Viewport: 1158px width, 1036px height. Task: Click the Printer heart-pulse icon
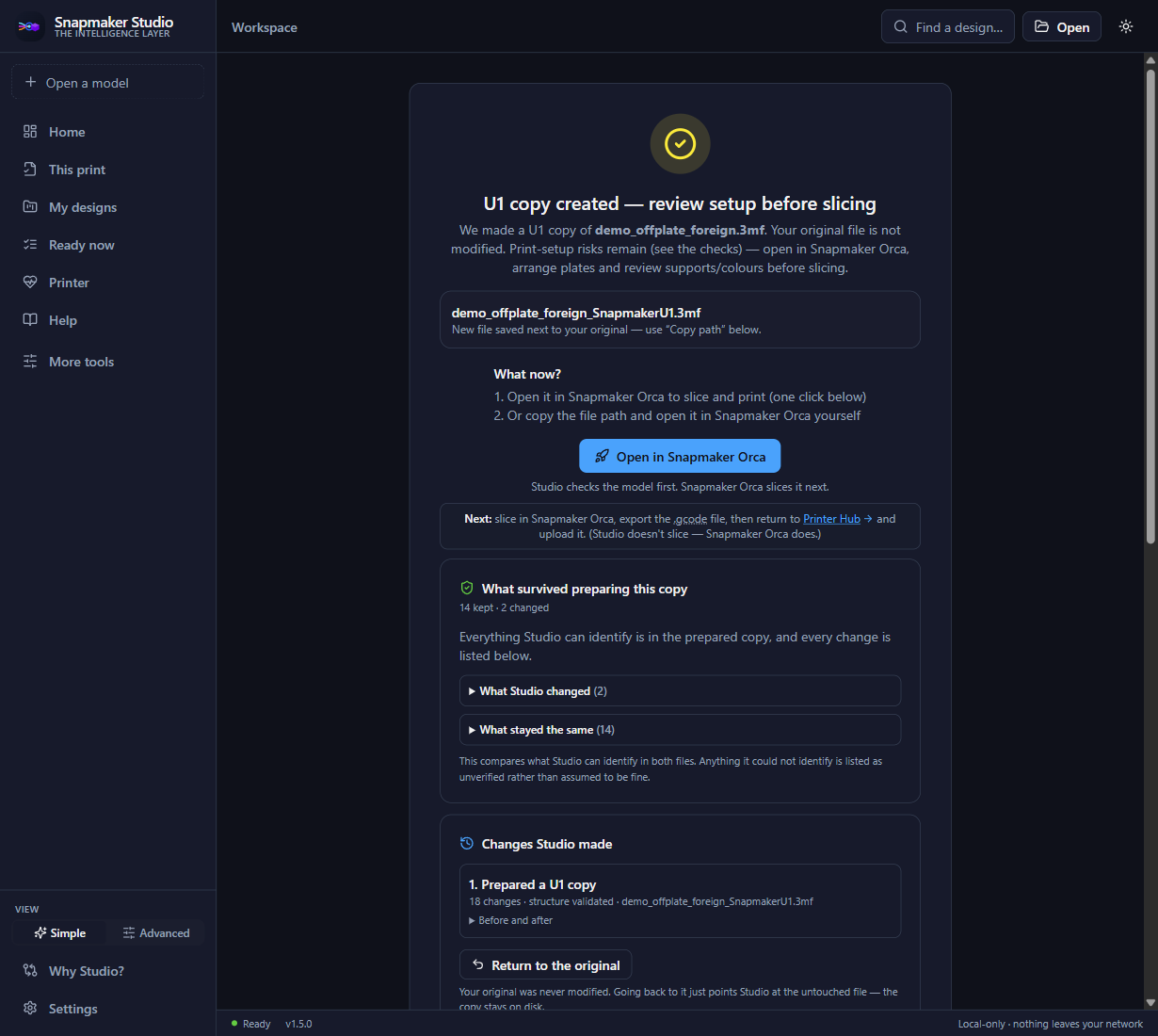(30, 283)
